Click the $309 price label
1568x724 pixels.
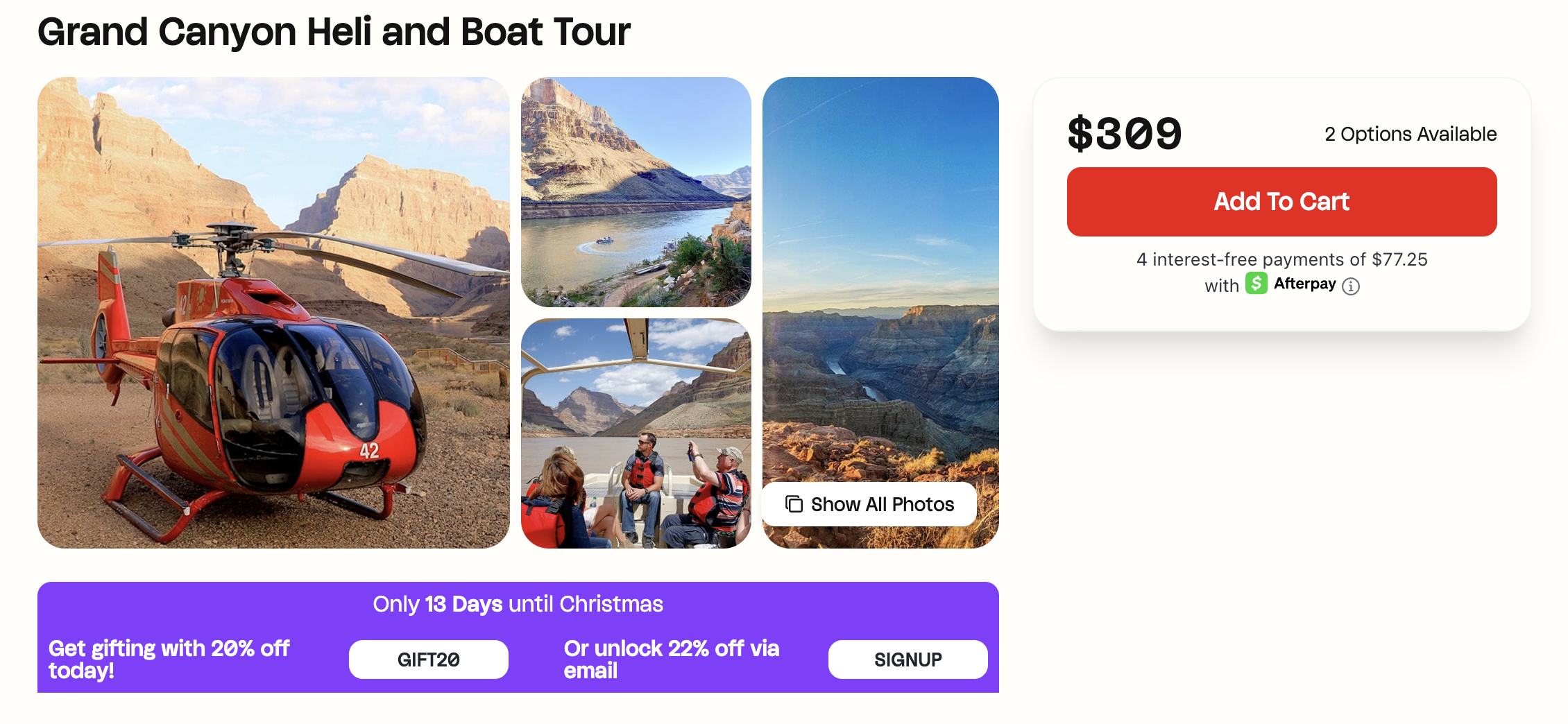[1124, 134]
